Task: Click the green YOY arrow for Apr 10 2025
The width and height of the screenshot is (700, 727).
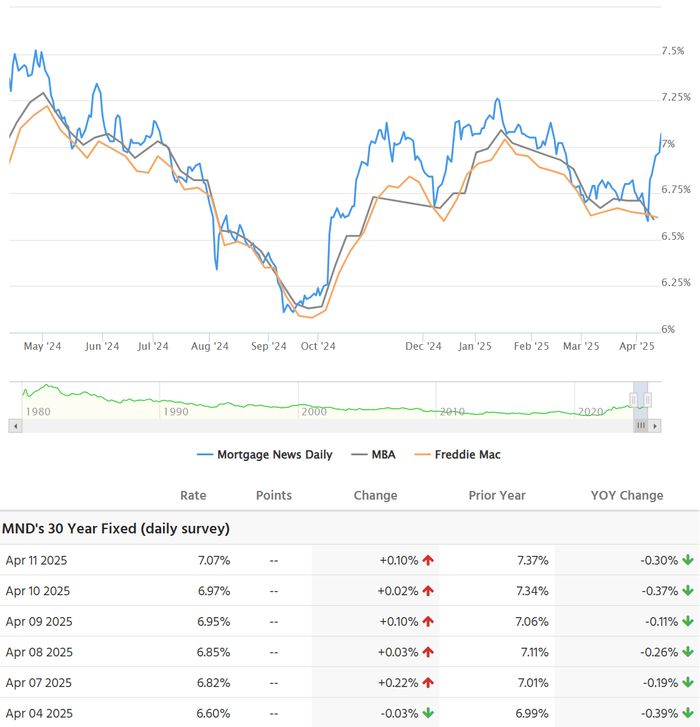Action: click(x=688, y=591)
